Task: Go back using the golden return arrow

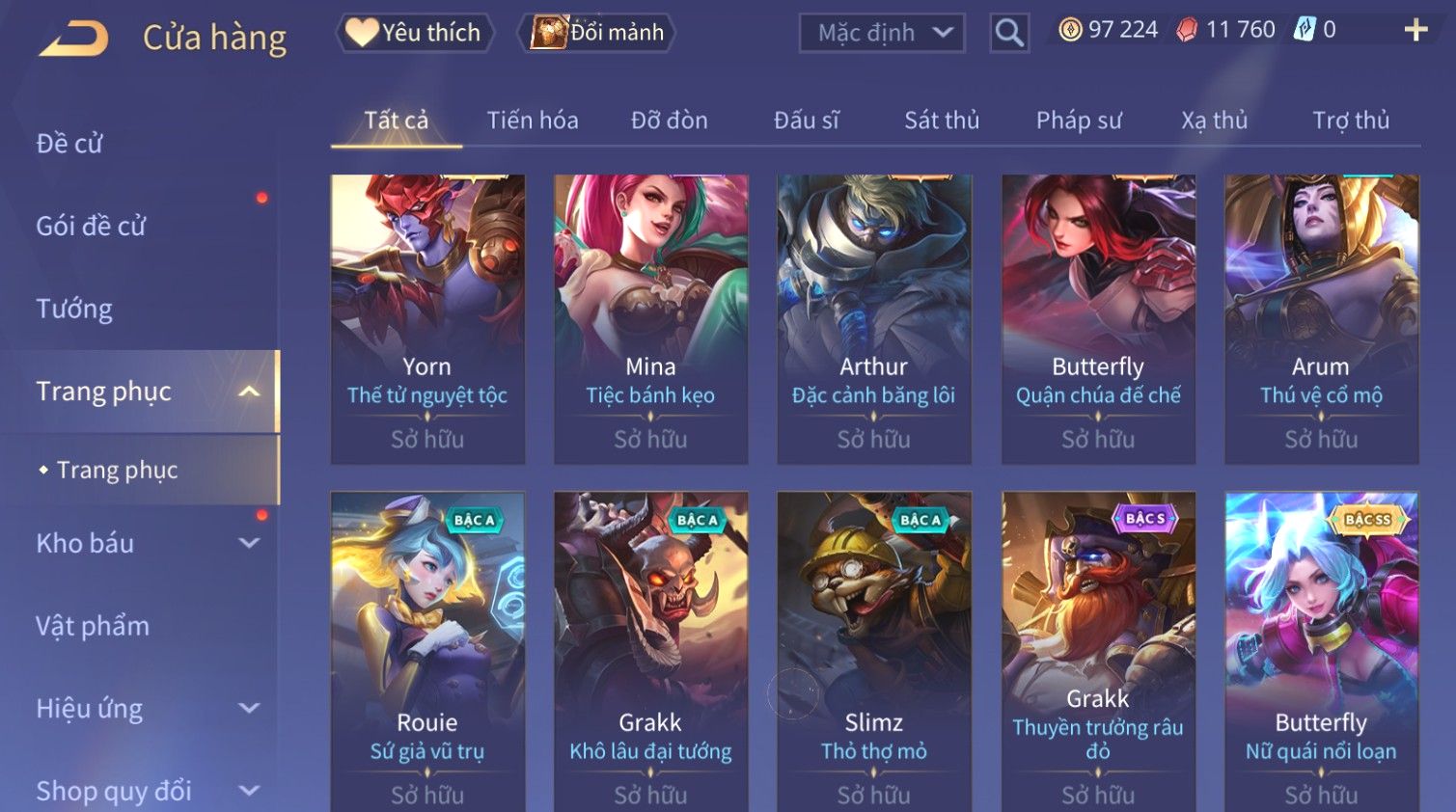Action: 73,38
